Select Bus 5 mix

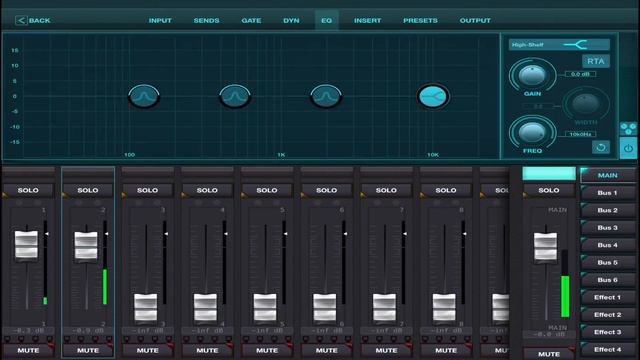(608, 262)
